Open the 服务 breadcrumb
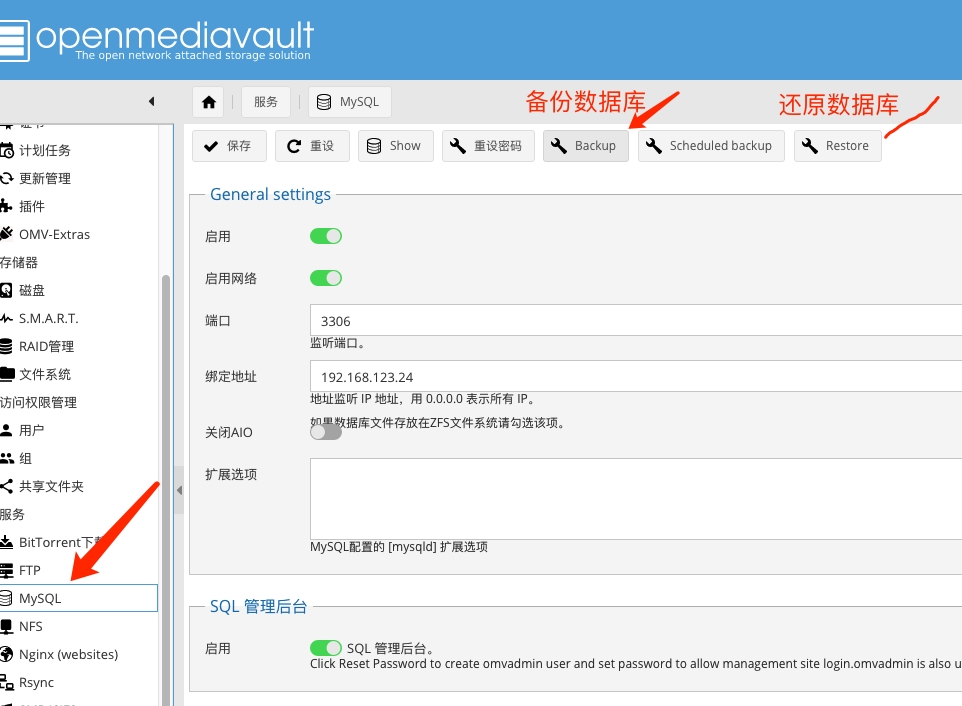This screenshot has width=962, height=706. pyautogui.click(x=266, y=102)
